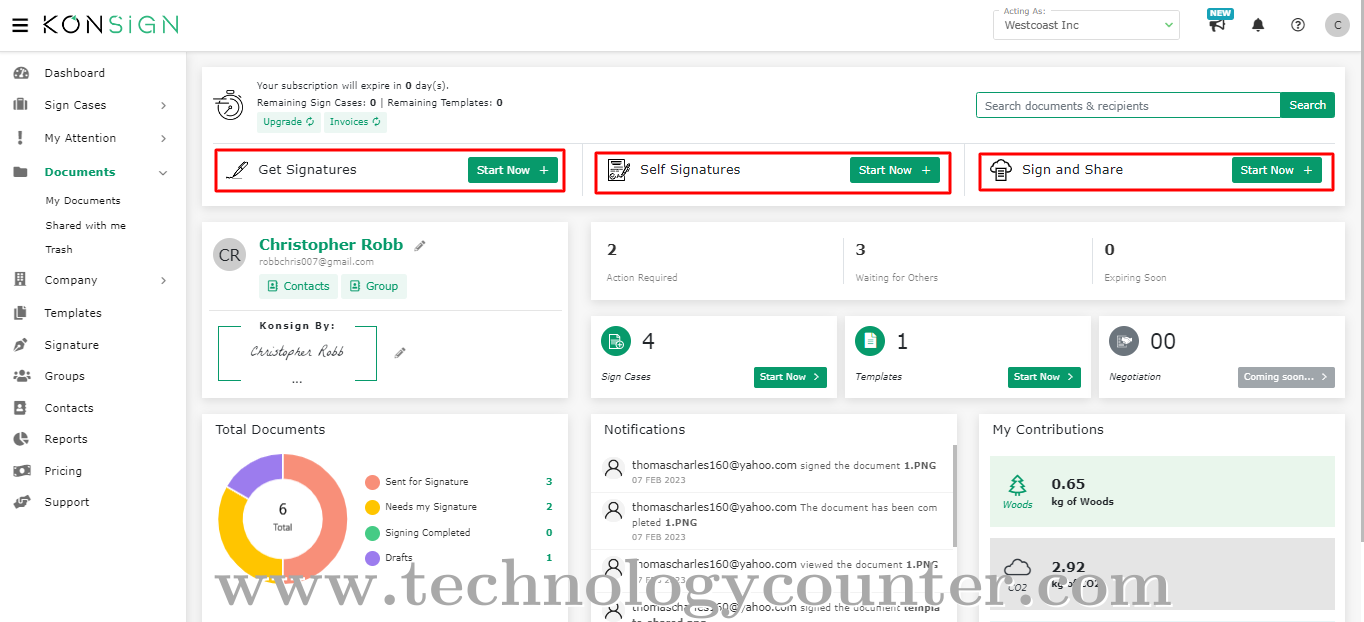Screen dimensions: 1364x622
Task: Edit the Konsign By signature pencil
Action: point(400,352)
